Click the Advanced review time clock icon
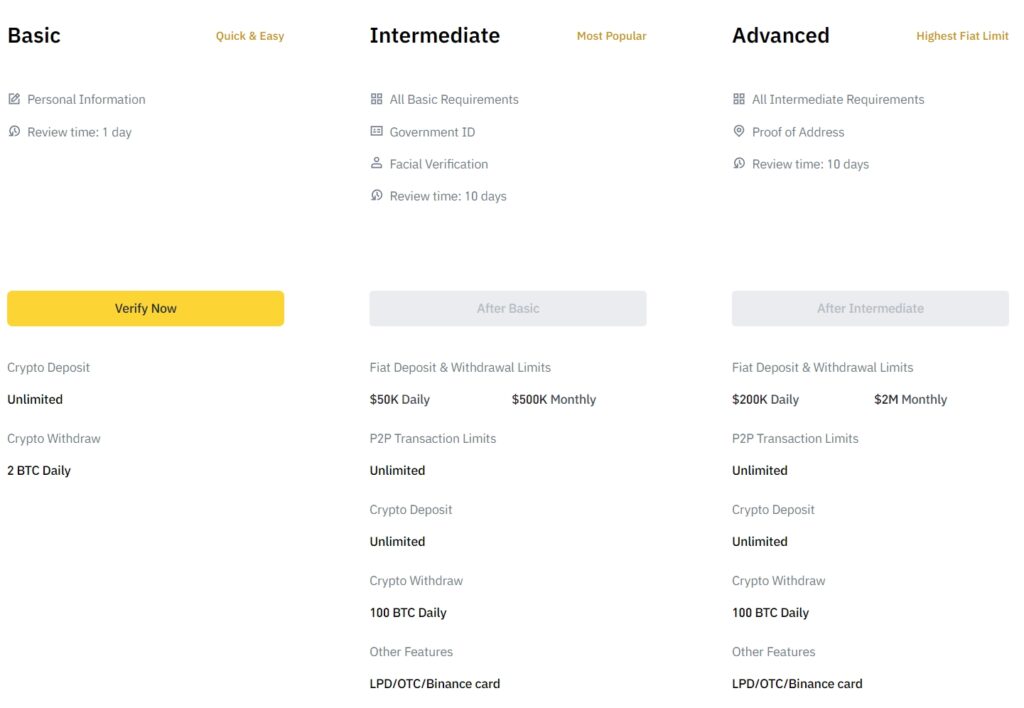1024x708 pixels. [739, 163]
